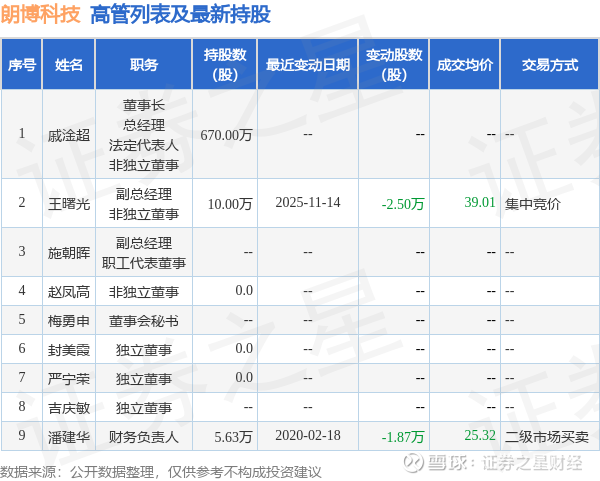Select the 变动股数(股) column header

point(394,64)
